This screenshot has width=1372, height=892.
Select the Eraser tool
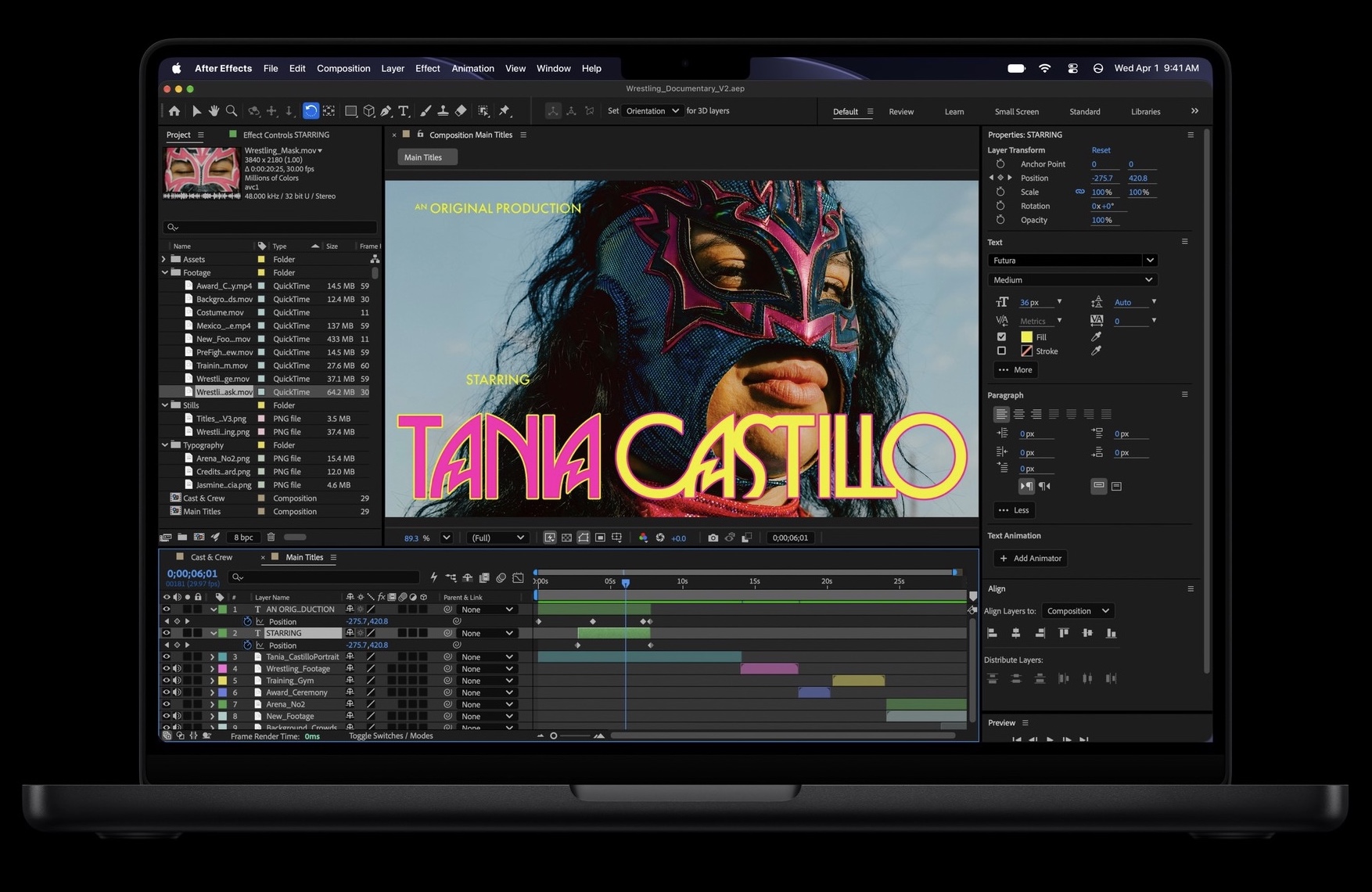pos(461,111)
